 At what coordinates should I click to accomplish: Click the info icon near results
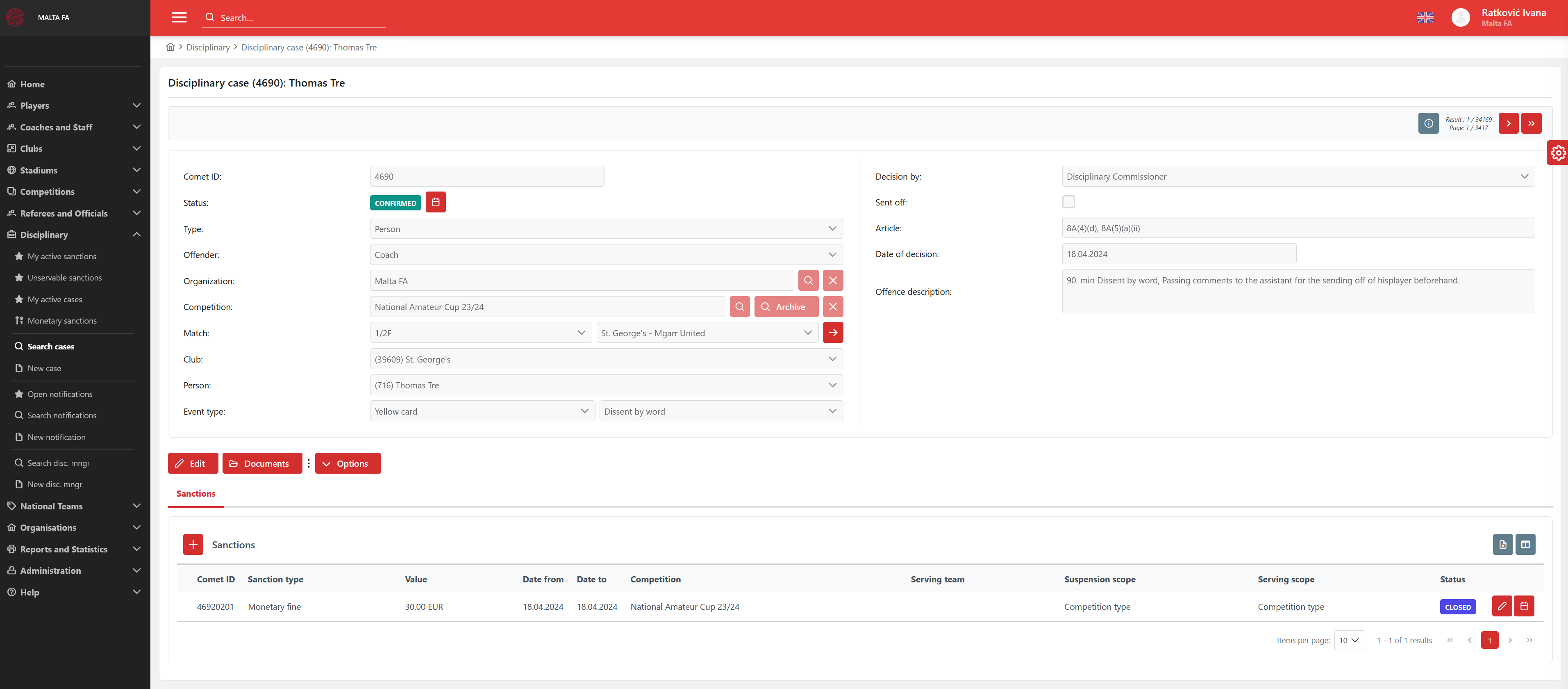1428,124
